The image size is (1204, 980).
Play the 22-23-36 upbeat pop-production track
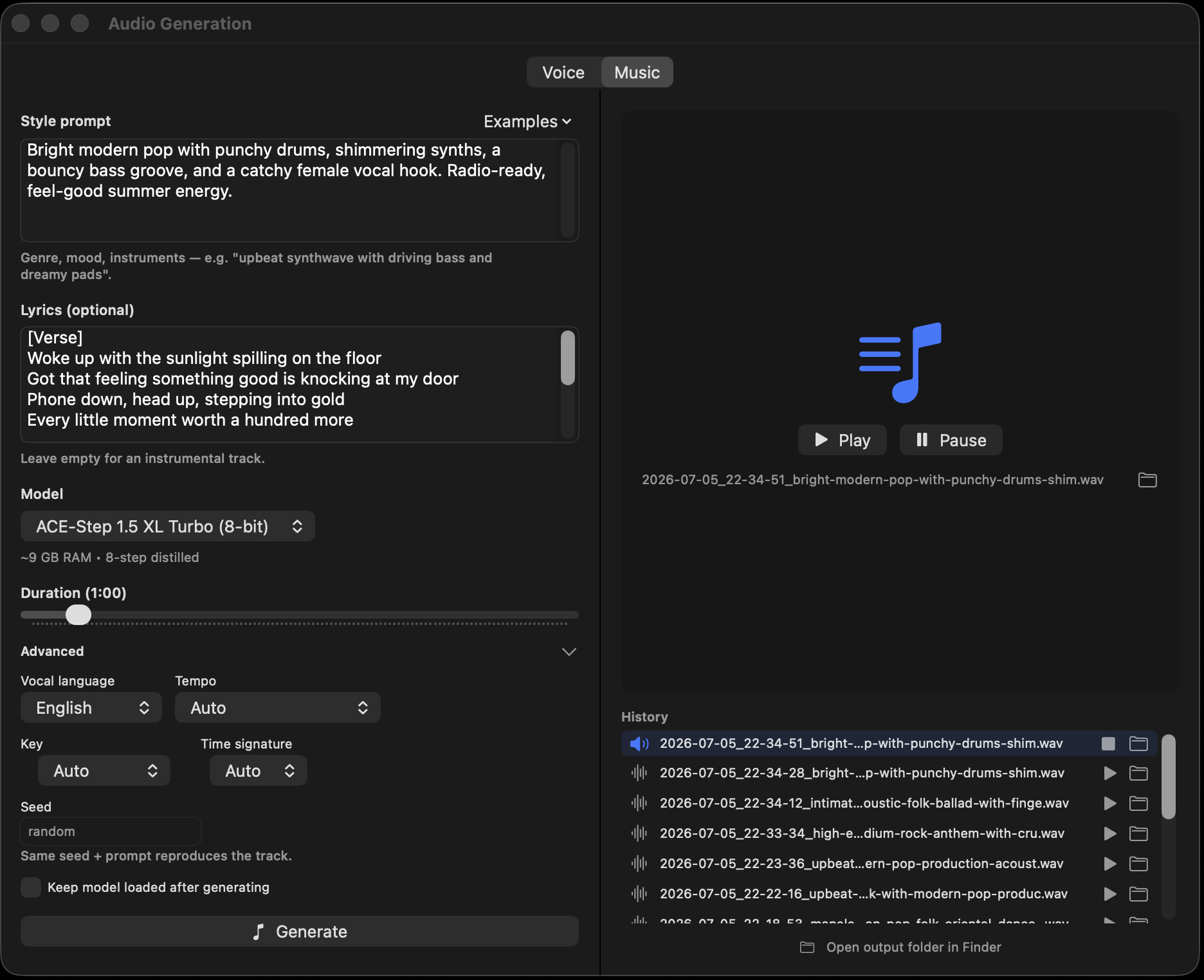pos(1110,864)
